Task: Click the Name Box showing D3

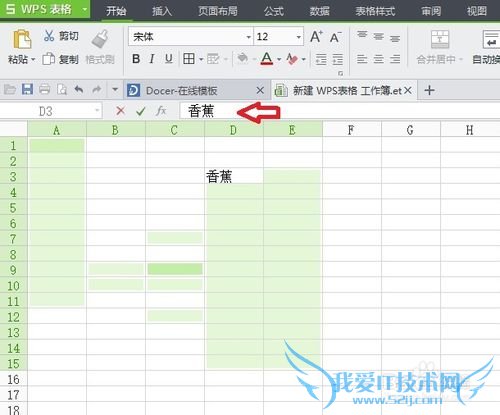Action: (x=51, y=111)
